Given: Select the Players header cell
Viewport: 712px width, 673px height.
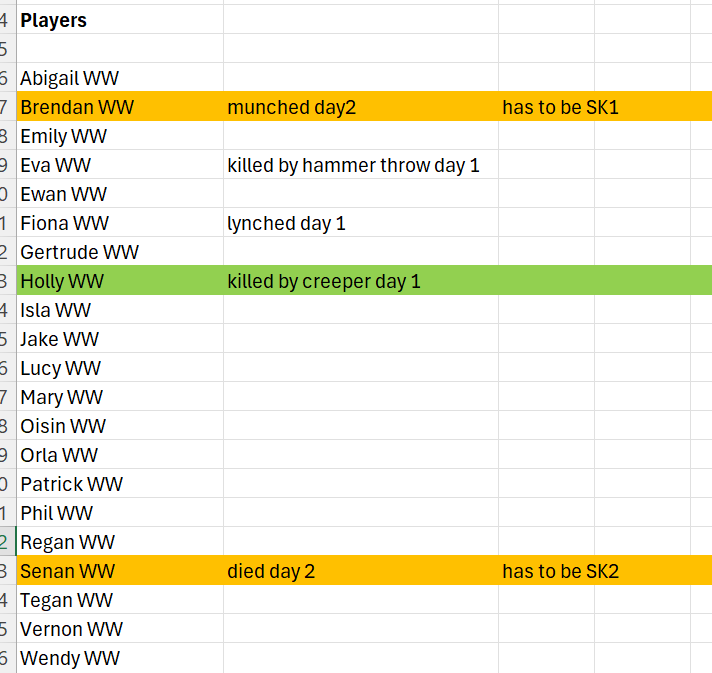Looking at the screenshot, I should tap(54, 20).
